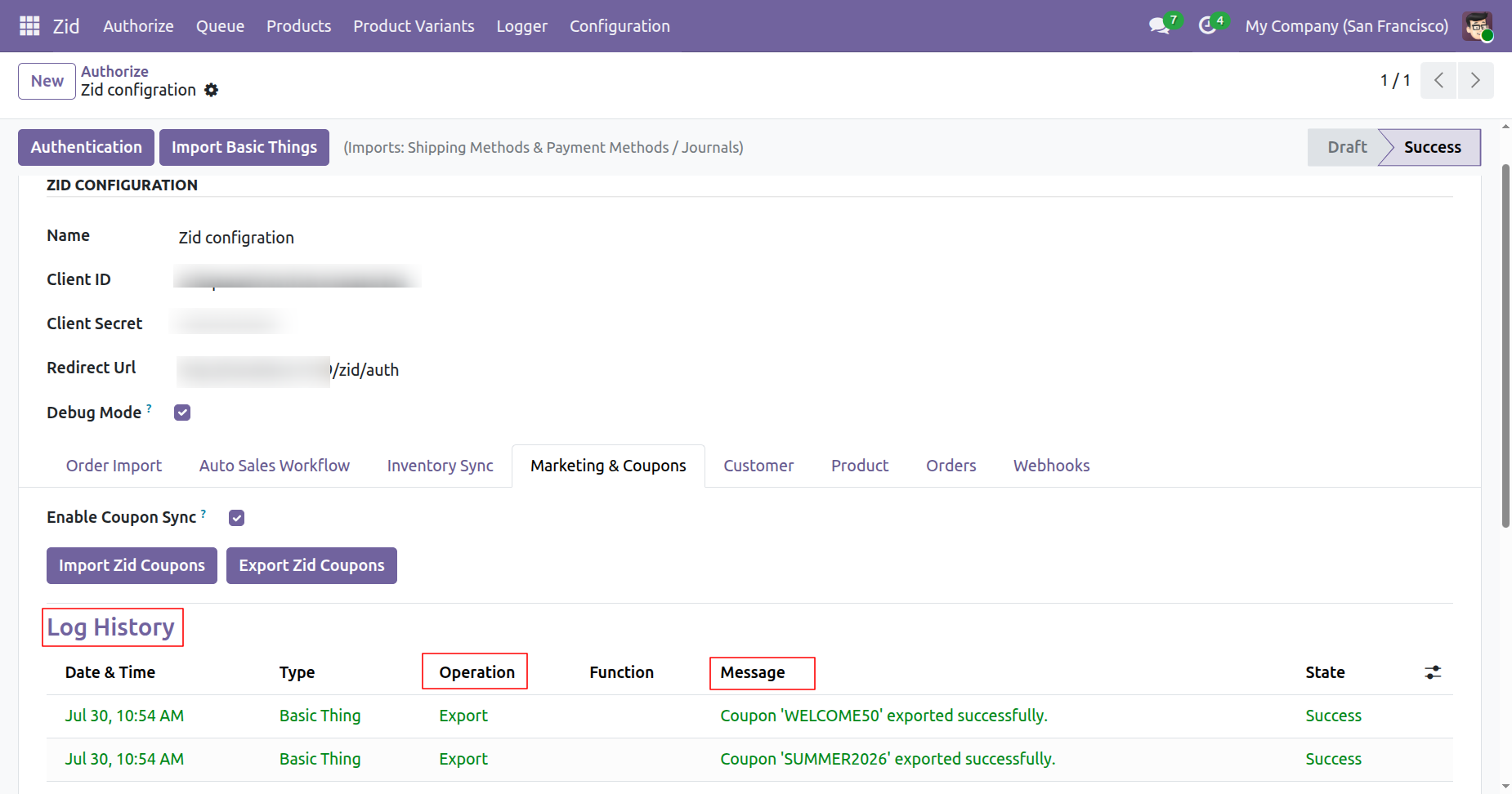Click Export operation in the SUMMER2026 row
1512x794 pixels.
pyautogui.click(x=463, y=759)
